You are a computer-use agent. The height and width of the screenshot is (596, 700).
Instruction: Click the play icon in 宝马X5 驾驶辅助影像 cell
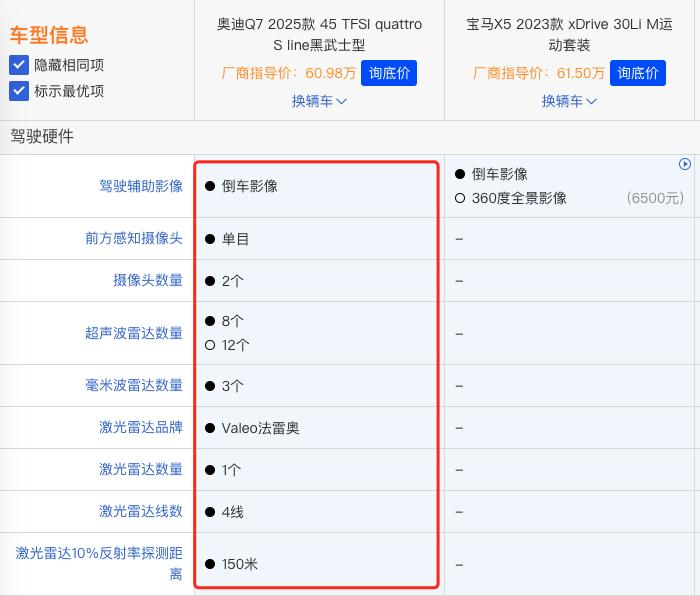coord(684,164)
